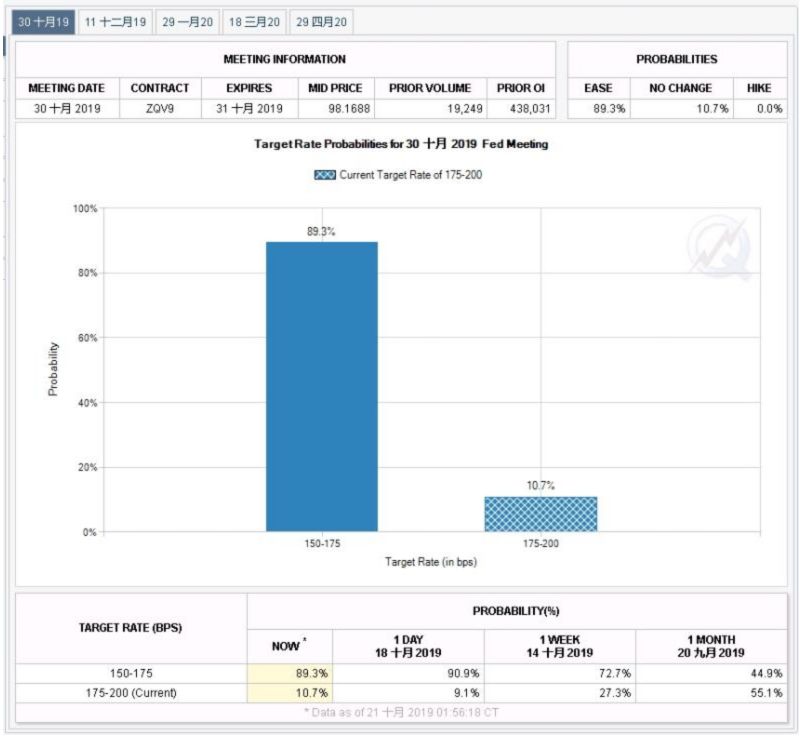The height and width of the screenshot is (739, 804).
Task: Click the PRIOR VOLUME column header
Action: click(430, 88)
